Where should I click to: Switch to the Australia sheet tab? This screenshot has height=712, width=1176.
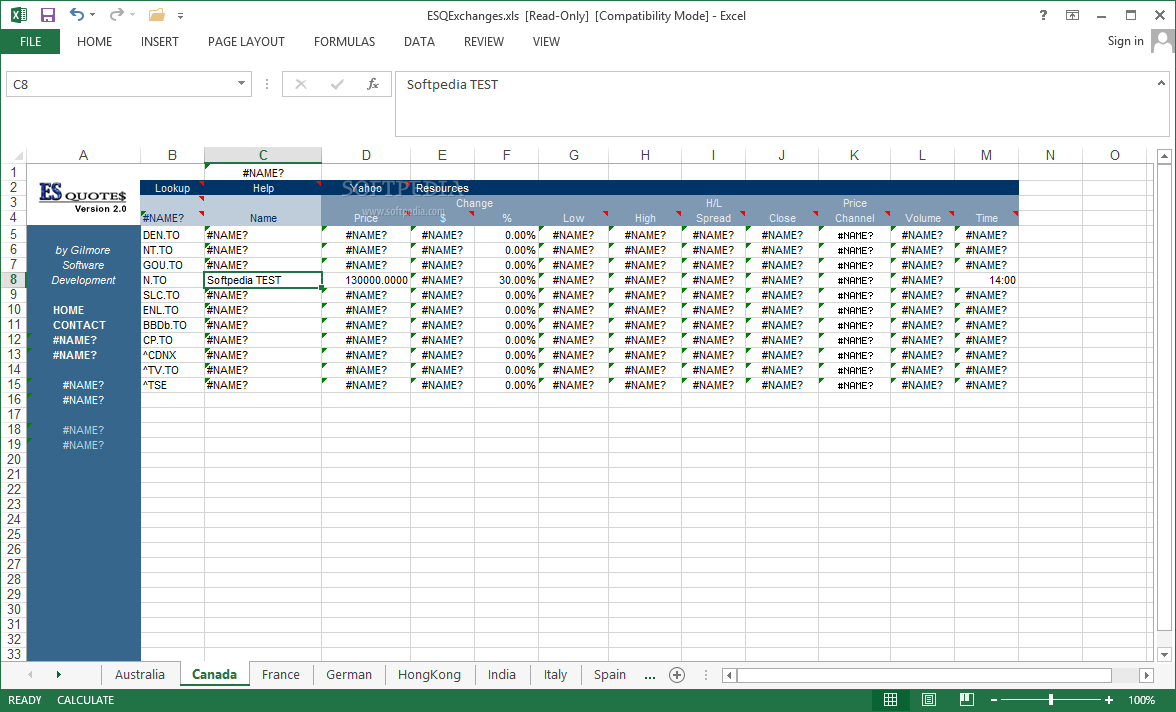140,674
